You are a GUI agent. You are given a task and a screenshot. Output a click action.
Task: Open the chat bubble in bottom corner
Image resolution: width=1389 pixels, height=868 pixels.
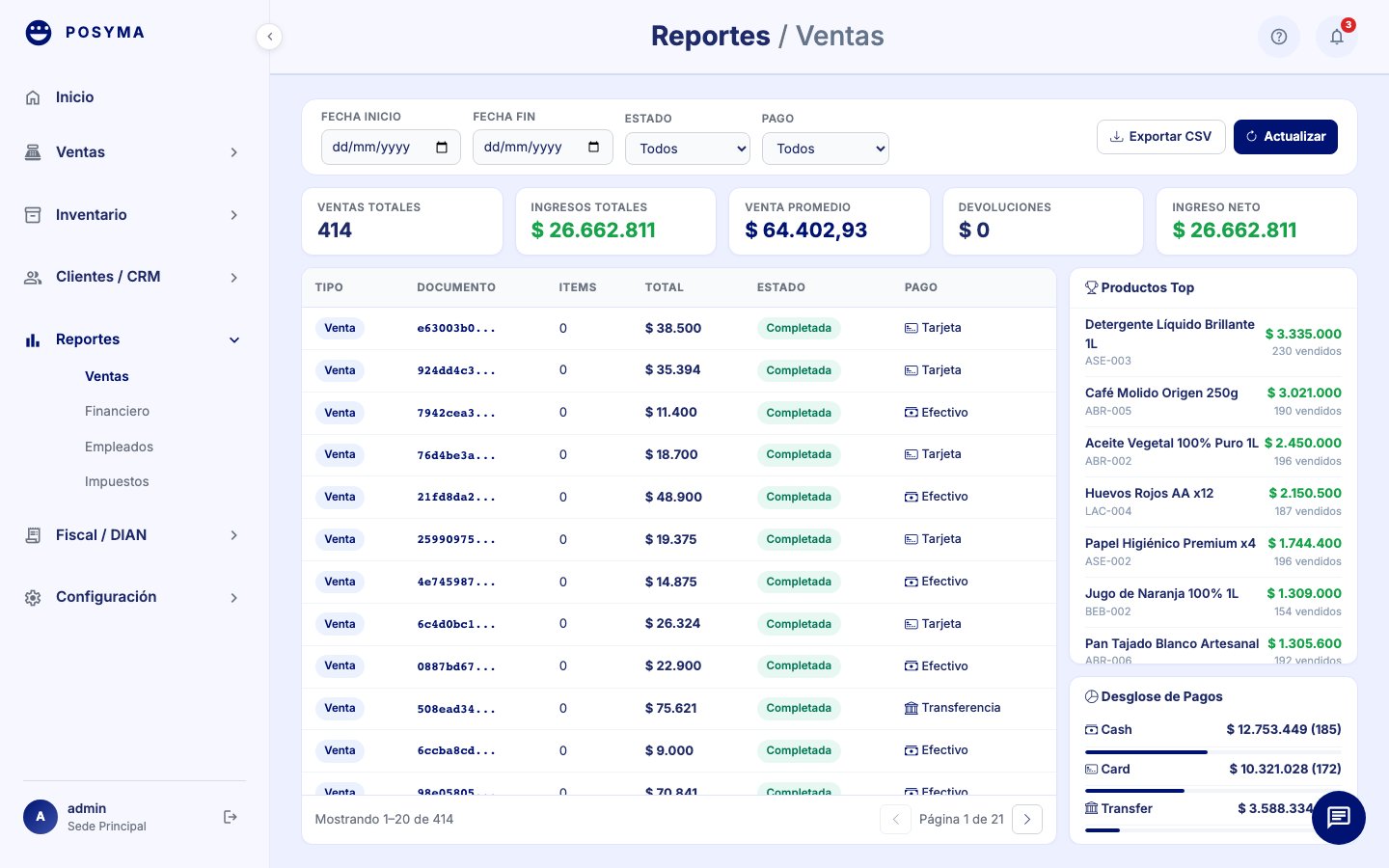pyautogui.click(x=1339, y=818)
